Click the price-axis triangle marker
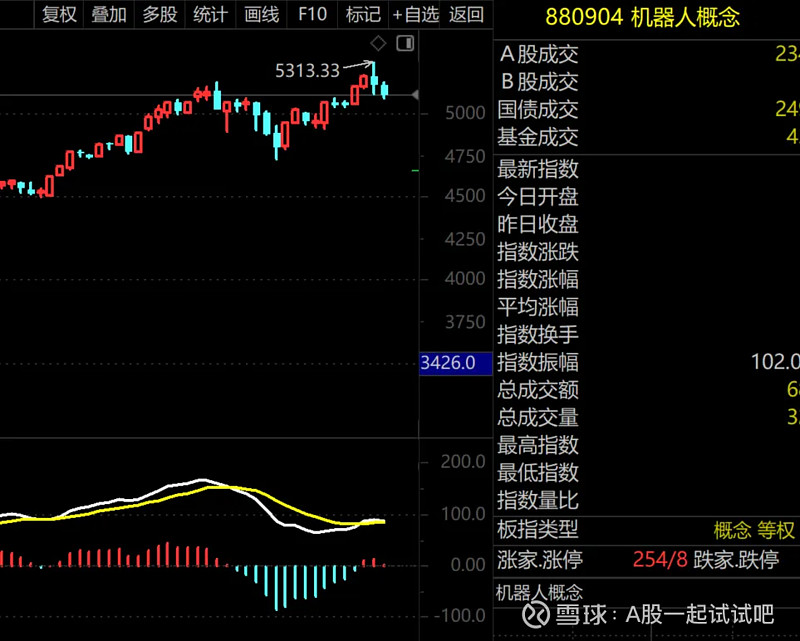The height and width of the screenshot is (641, 800). click(x=415, y=95)
